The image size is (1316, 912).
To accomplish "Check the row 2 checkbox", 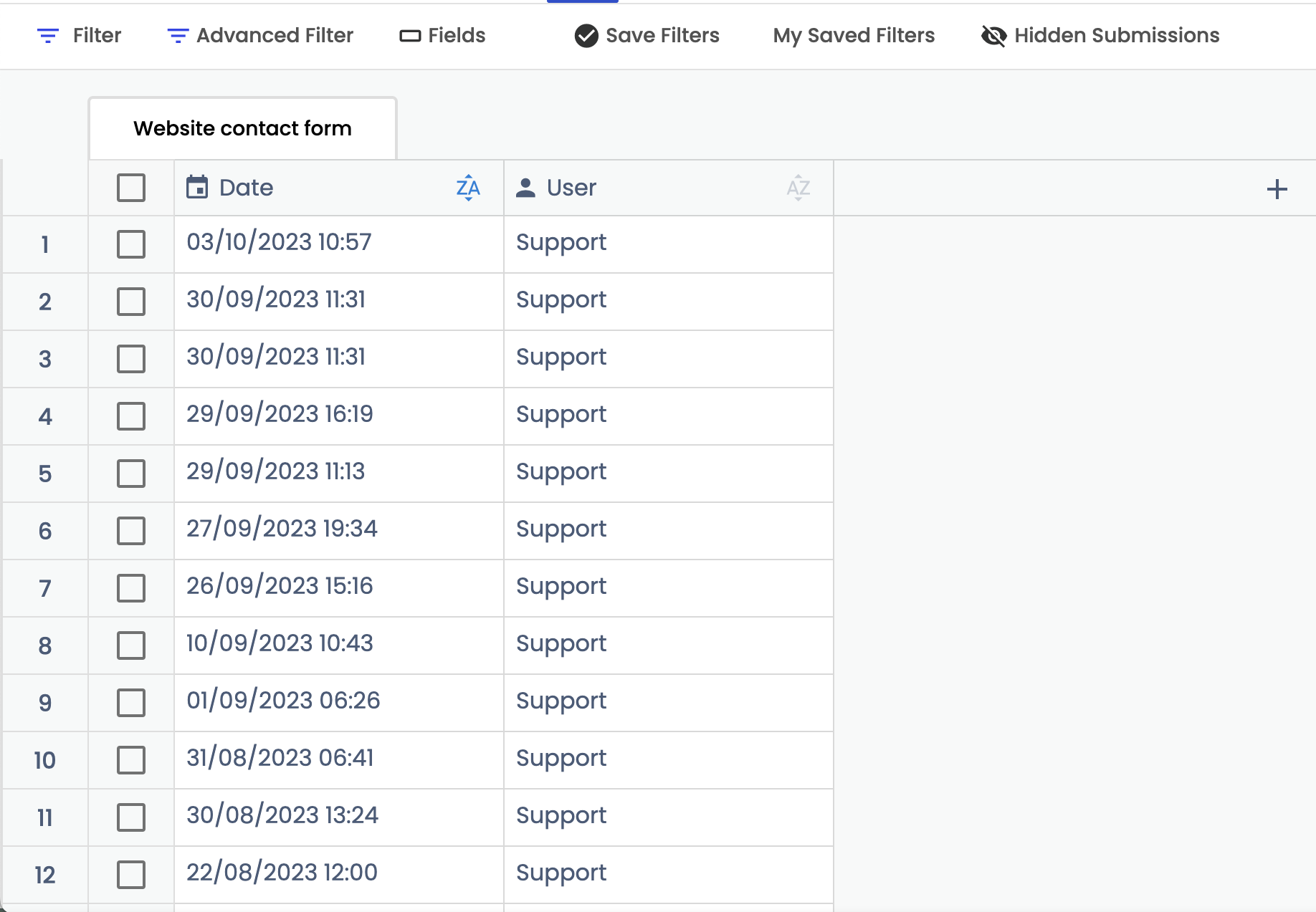I will (131, 302).
